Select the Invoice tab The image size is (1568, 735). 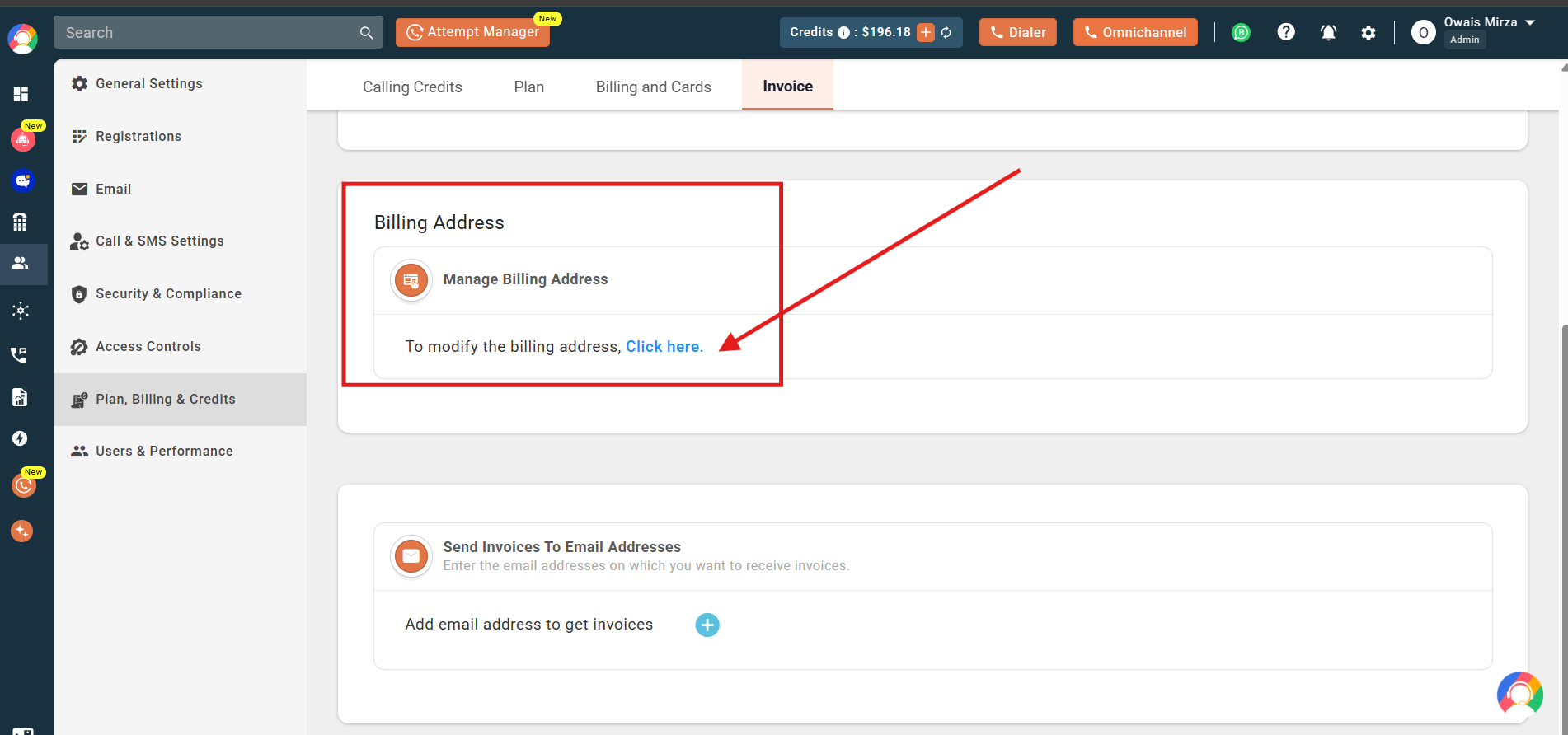787,86
